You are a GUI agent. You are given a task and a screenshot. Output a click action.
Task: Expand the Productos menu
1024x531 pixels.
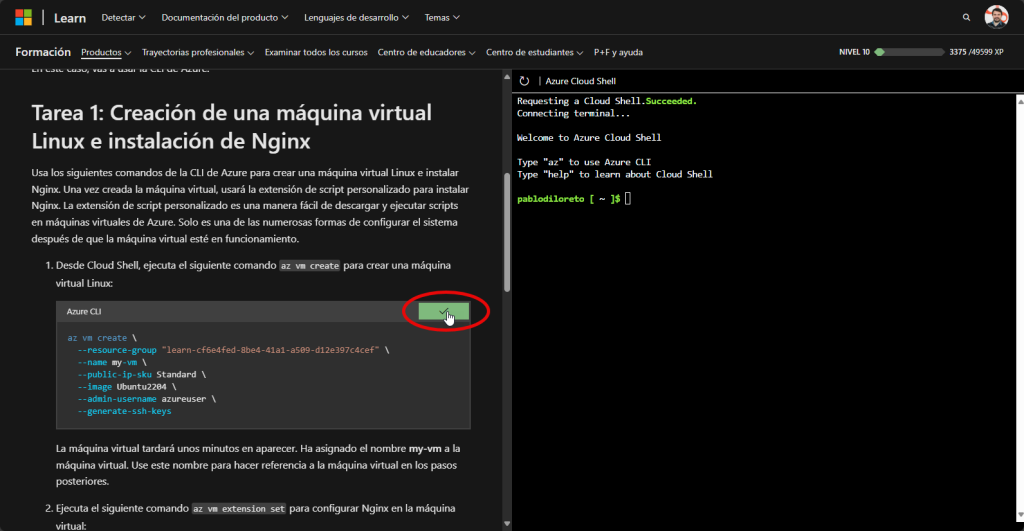point(106,52)
